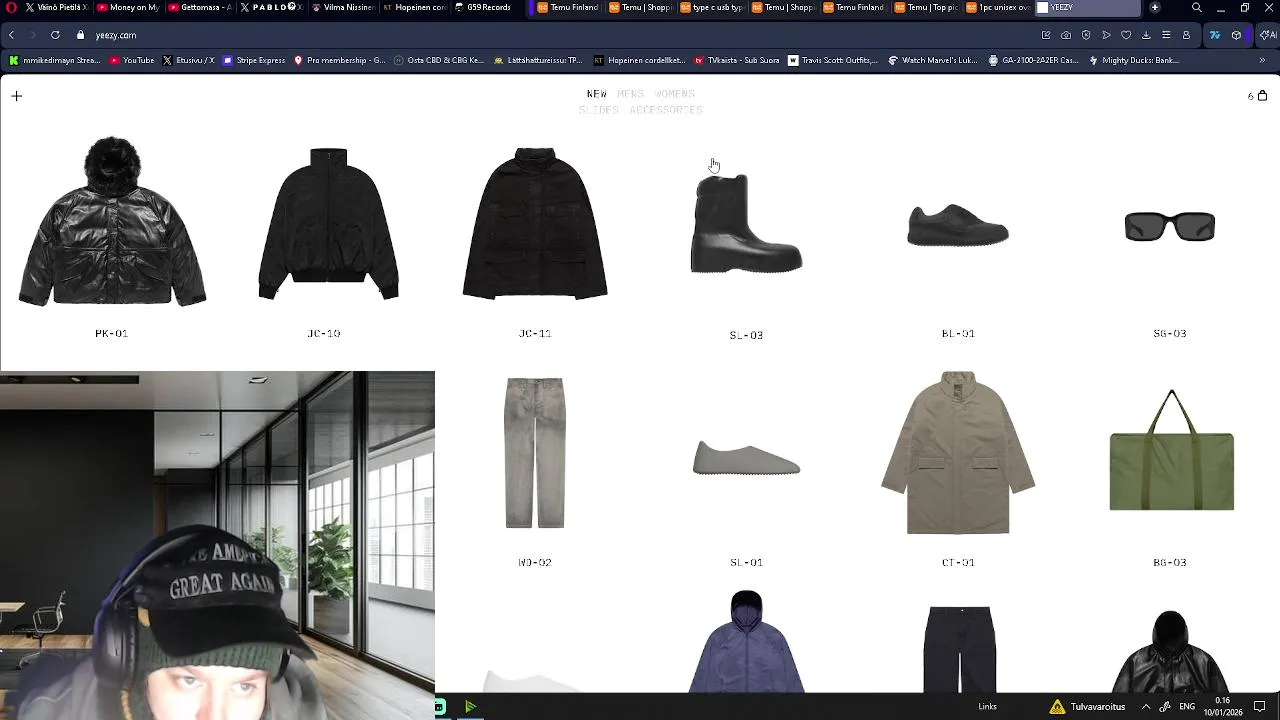Switch to 059 Records tab
Screen dimensions: 1280x720
pos(485,7)
